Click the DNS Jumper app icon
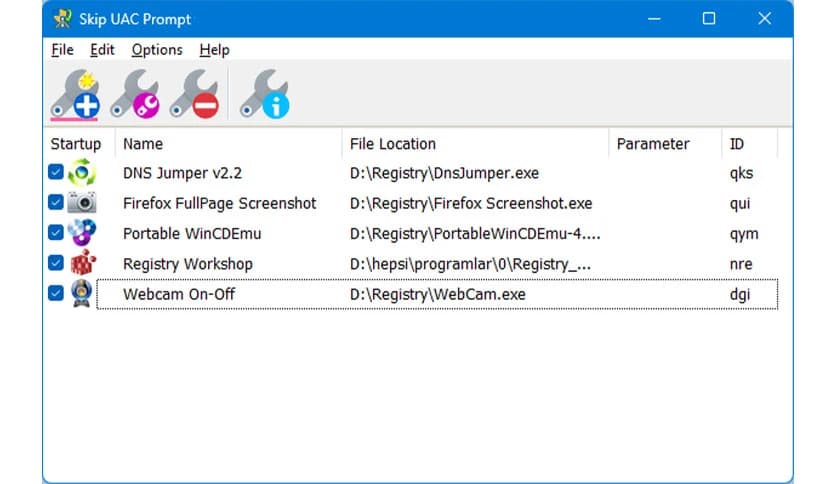Screen dimensions: 836x484 pos(82,173)
